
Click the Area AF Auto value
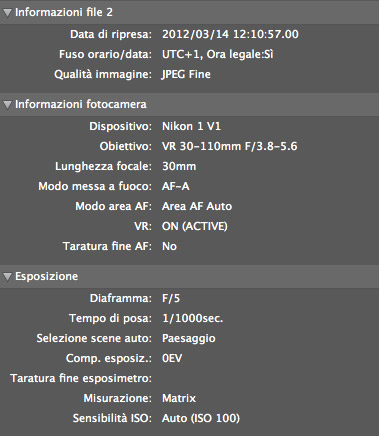197,206
